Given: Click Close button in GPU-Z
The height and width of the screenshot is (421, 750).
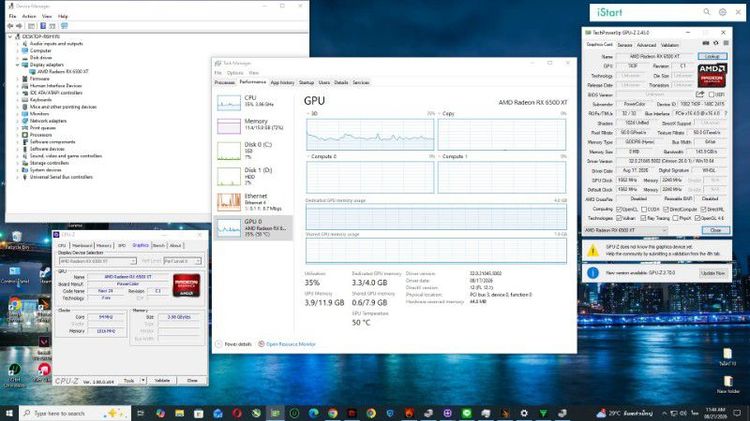Looking at the screenshot, I should (x=716, y=230).
